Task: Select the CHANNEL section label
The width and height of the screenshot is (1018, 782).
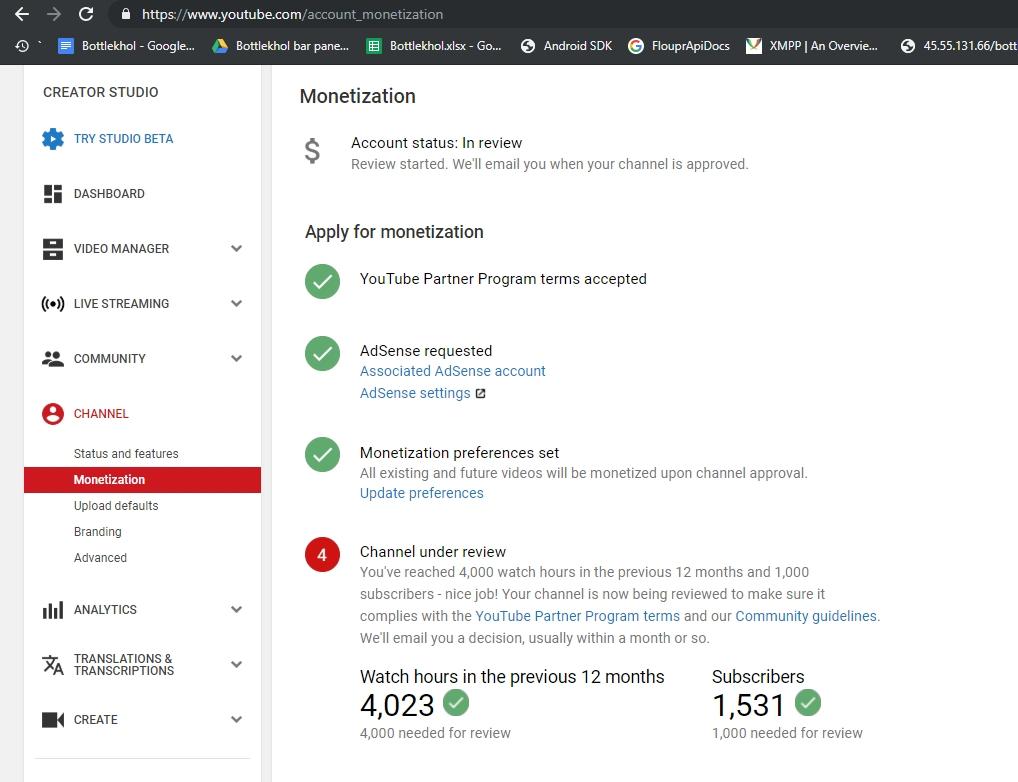Action: coord(101,414)
